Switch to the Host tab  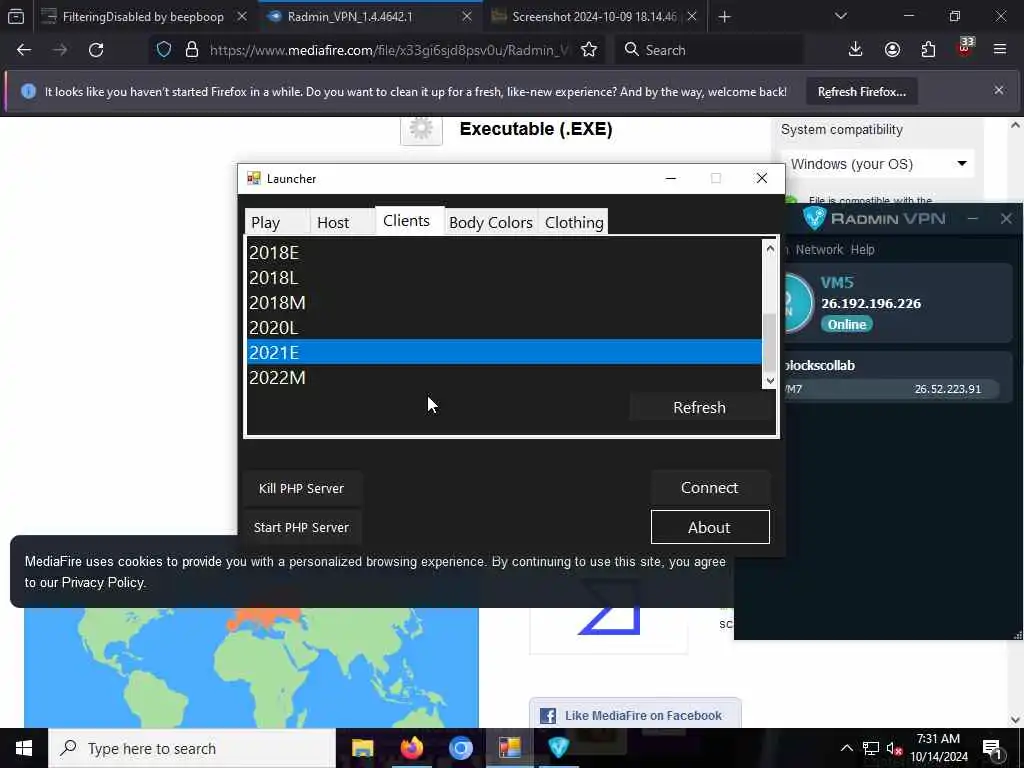pyautogui.click(x=333, y=223)
